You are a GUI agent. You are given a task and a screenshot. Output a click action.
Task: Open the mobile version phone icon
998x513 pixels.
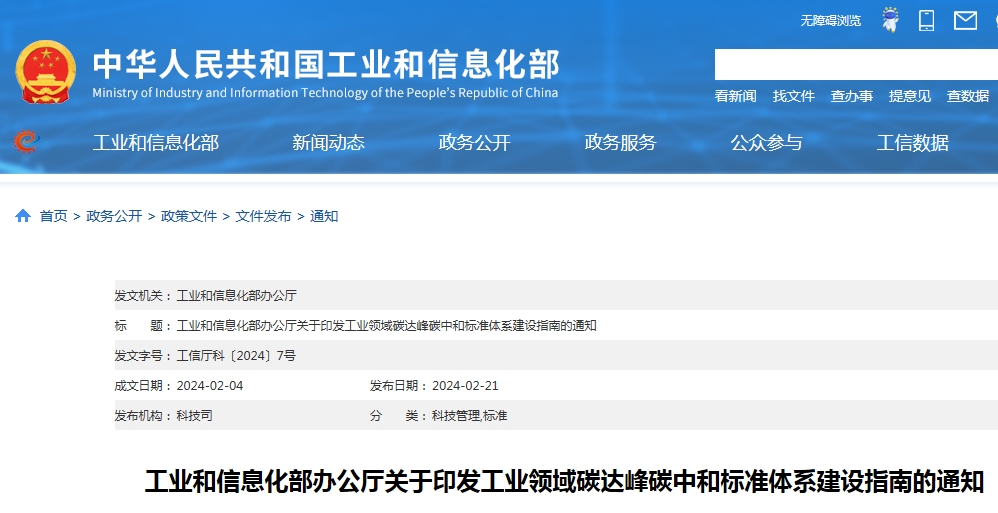(927, 20)
